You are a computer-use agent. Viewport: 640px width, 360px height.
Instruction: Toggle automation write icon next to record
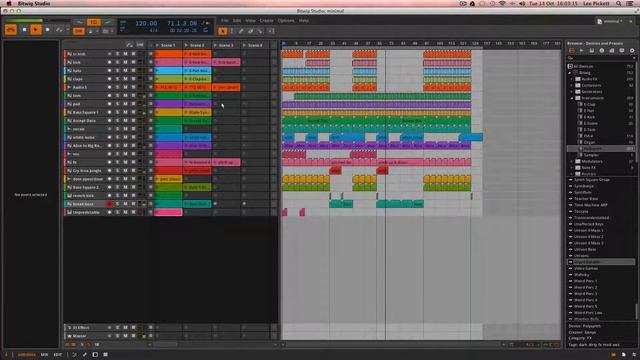(60, 29)
